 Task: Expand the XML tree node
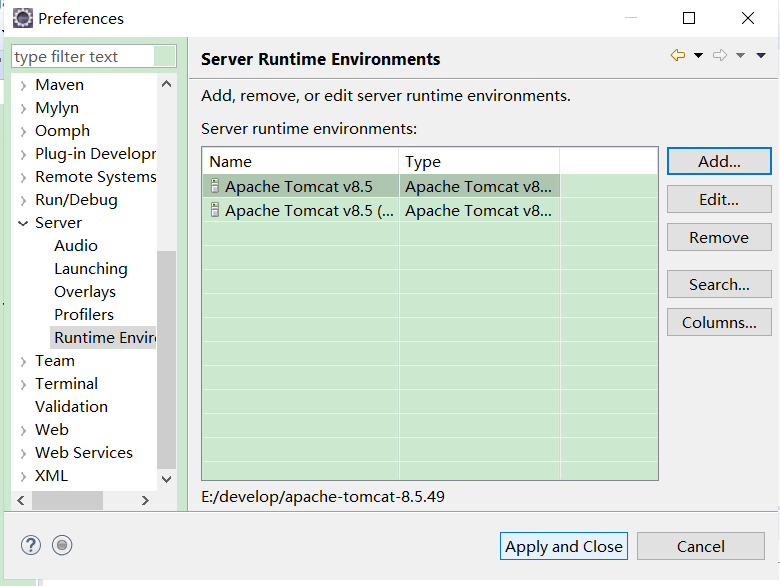[x=23, y=477]
